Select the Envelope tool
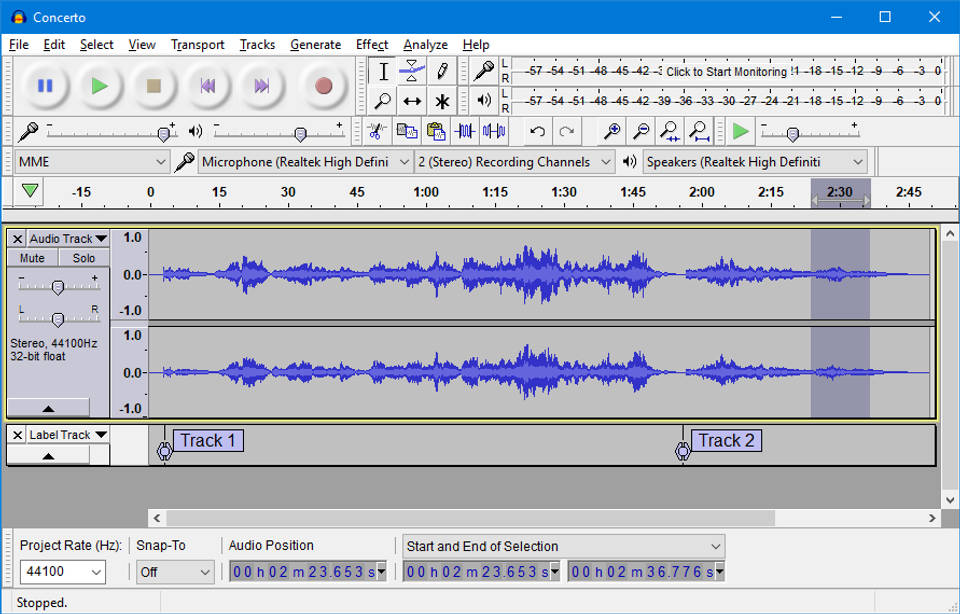Image resolution: width=960 pixels, height=614 pixels. tap(412, 72)
